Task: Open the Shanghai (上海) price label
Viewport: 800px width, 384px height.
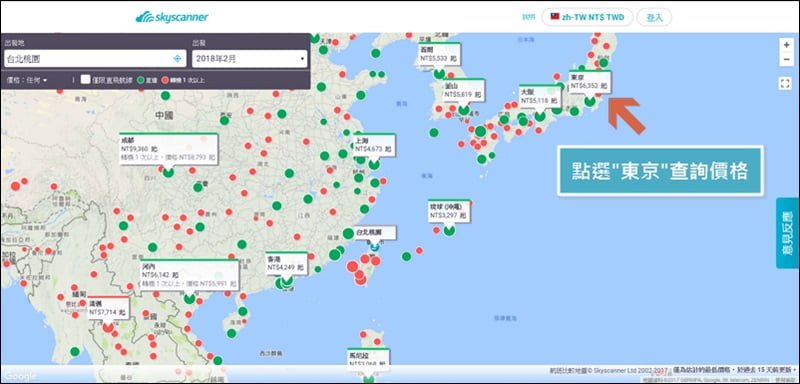Action: pyautogui.click(x=374, y=145)
